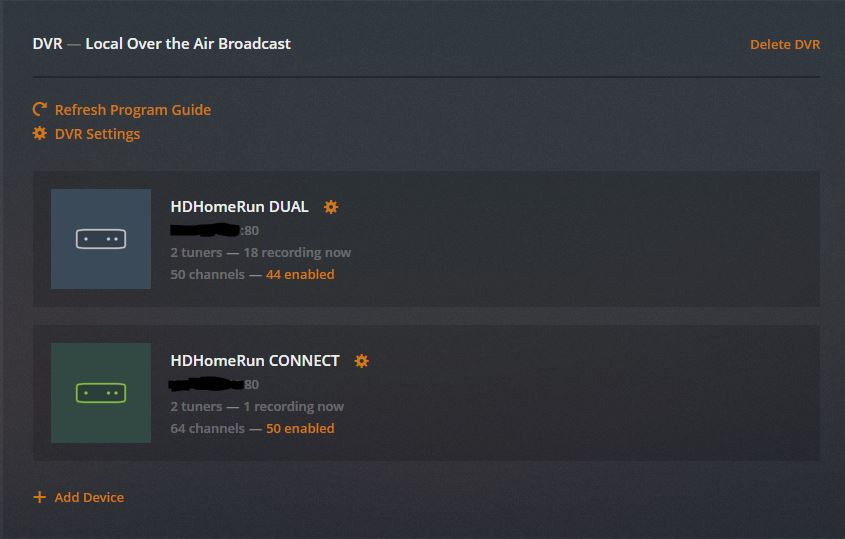Delete this DVR
The height and width of the screenshot is (539, 845).
pos(784,45)
